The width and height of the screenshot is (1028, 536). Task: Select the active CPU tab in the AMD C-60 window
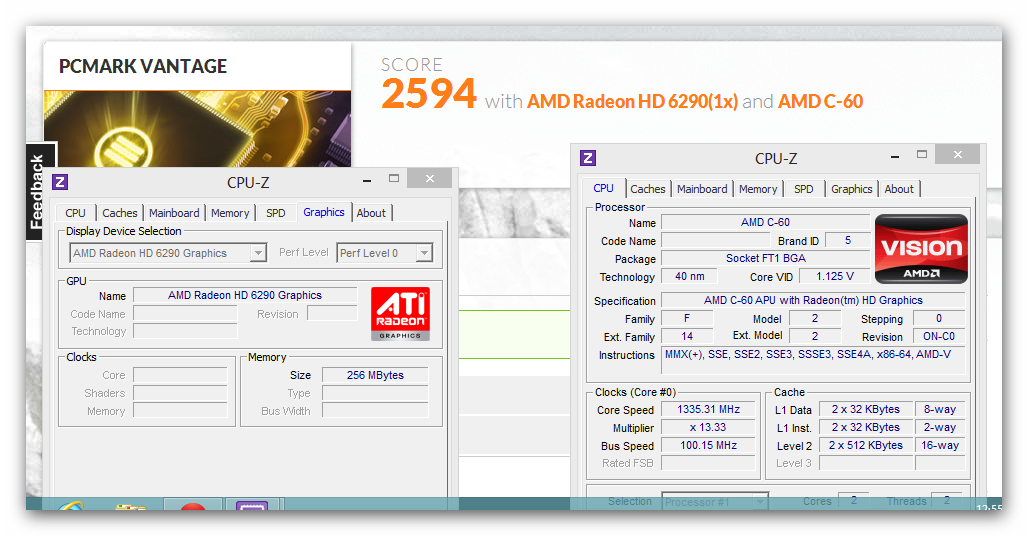click(x=603, y=188)
